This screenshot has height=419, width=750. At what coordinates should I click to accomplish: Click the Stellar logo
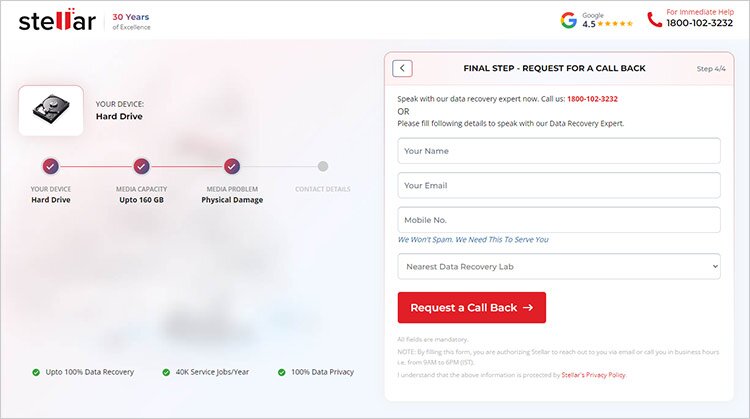click(57, 20)
